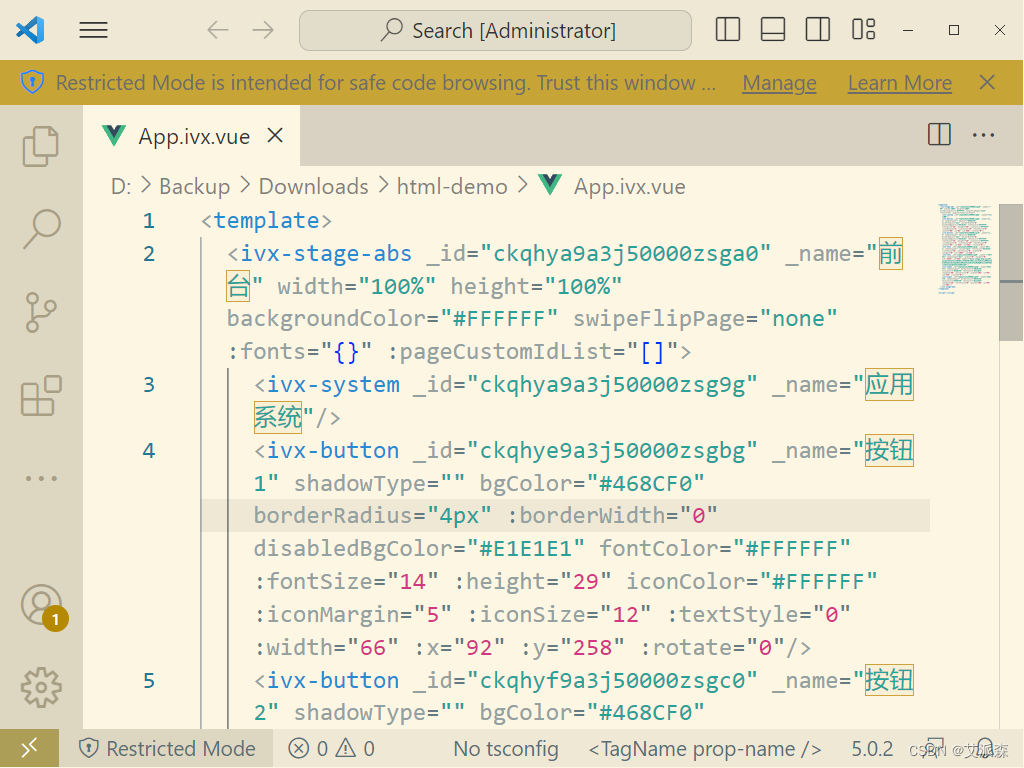Image resolution: width=1024 pixels, height=768 pixels.
Task: Open the Customize Layout button
Action: coord(864,30)
